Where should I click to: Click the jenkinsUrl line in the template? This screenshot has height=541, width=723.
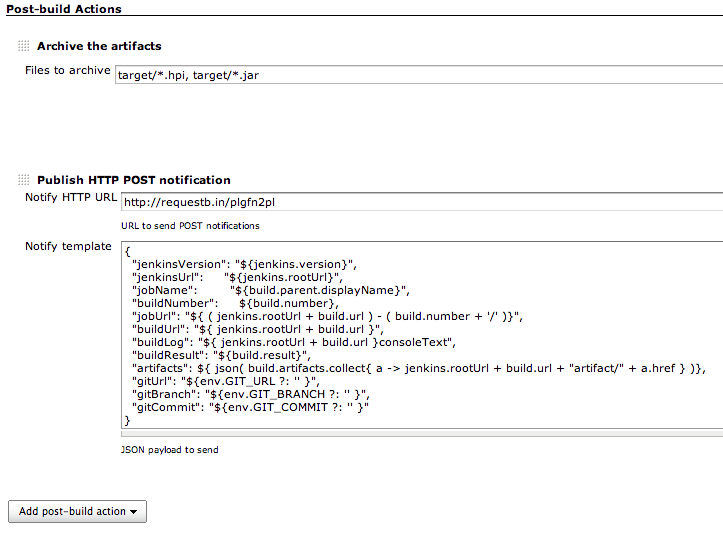(x=237, y=277)
